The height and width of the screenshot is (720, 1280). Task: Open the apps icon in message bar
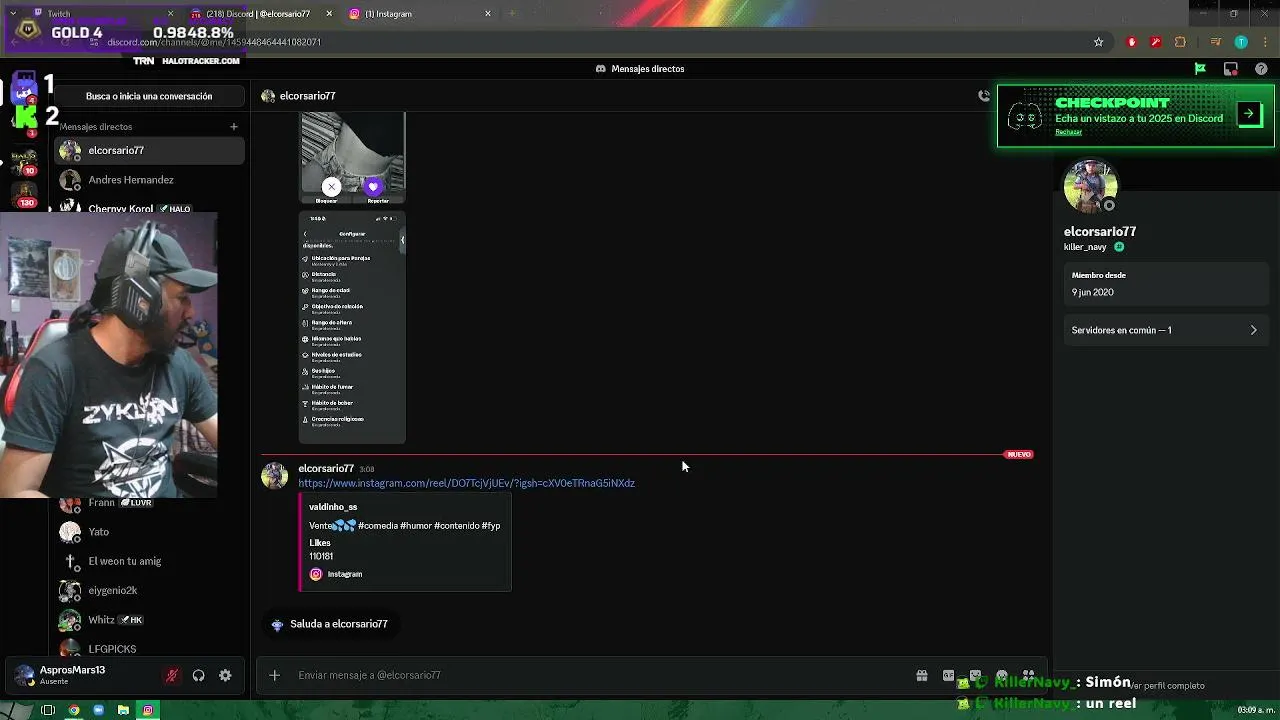(1028, 675)
